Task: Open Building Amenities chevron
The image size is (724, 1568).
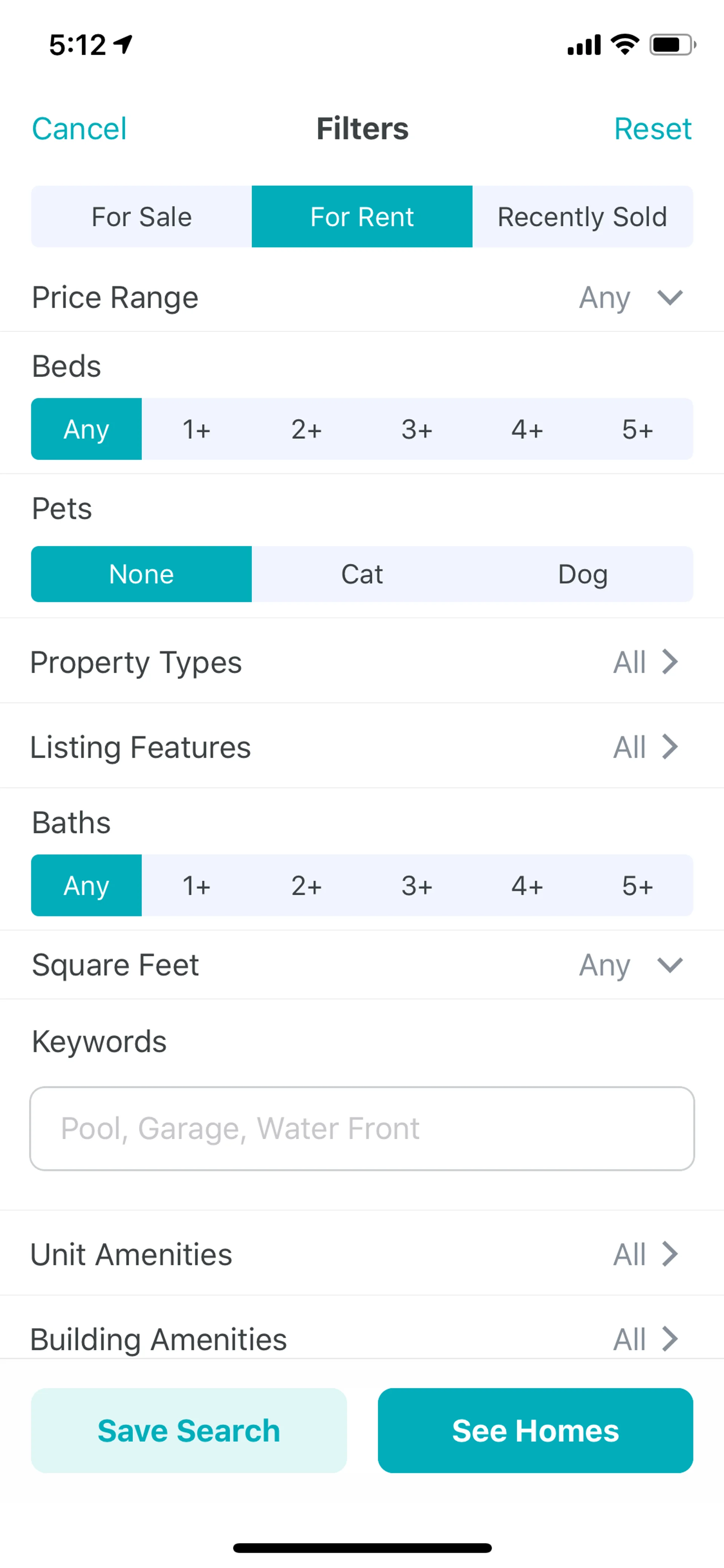Action: pyautogui.click(x=669, y=1339)
